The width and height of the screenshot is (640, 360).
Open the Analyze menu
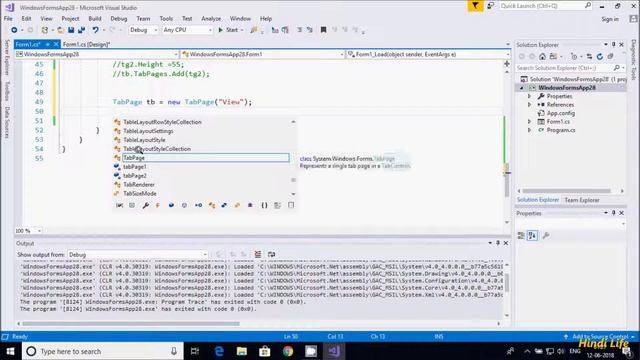coord(211,18)
